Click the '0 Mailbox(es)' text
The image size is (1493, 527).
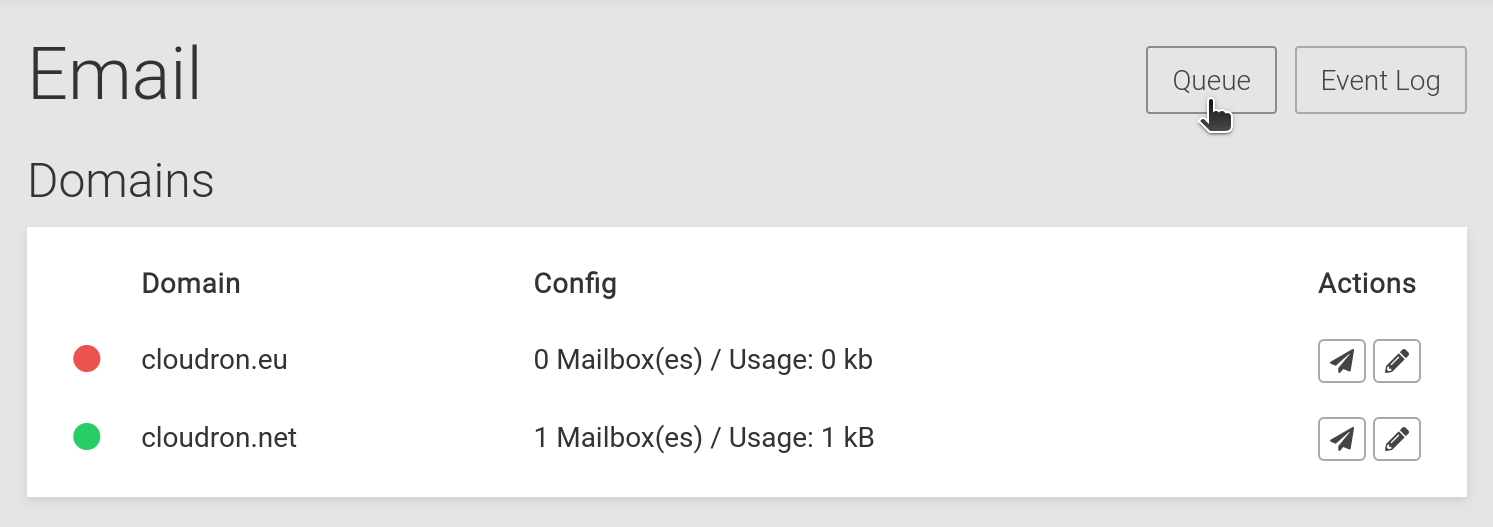[x=618, y=359]
